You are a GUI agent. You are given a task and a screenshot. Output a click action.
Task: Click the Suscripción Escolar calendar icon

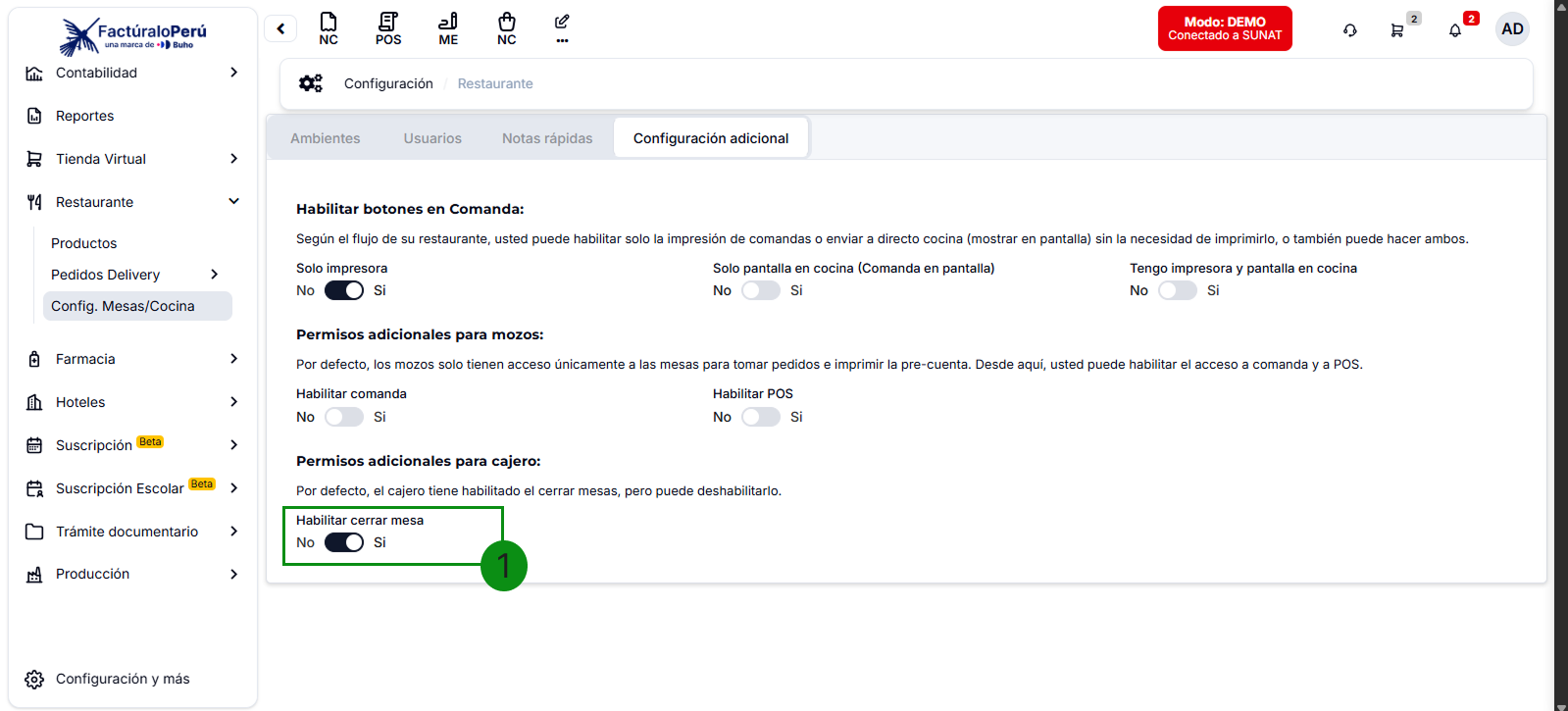click(x=34, y=488)
